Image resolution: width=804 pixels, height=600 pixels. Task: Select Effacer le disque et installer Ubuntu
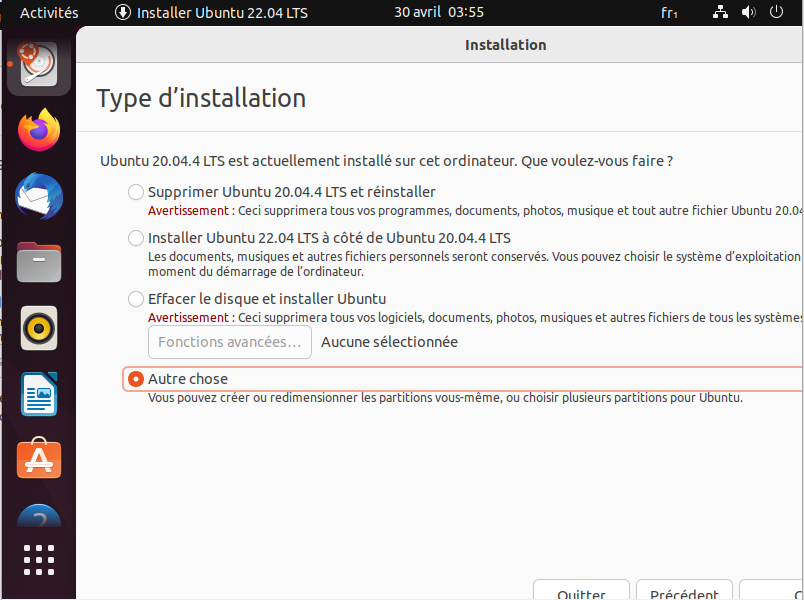[x=136, y=299]
